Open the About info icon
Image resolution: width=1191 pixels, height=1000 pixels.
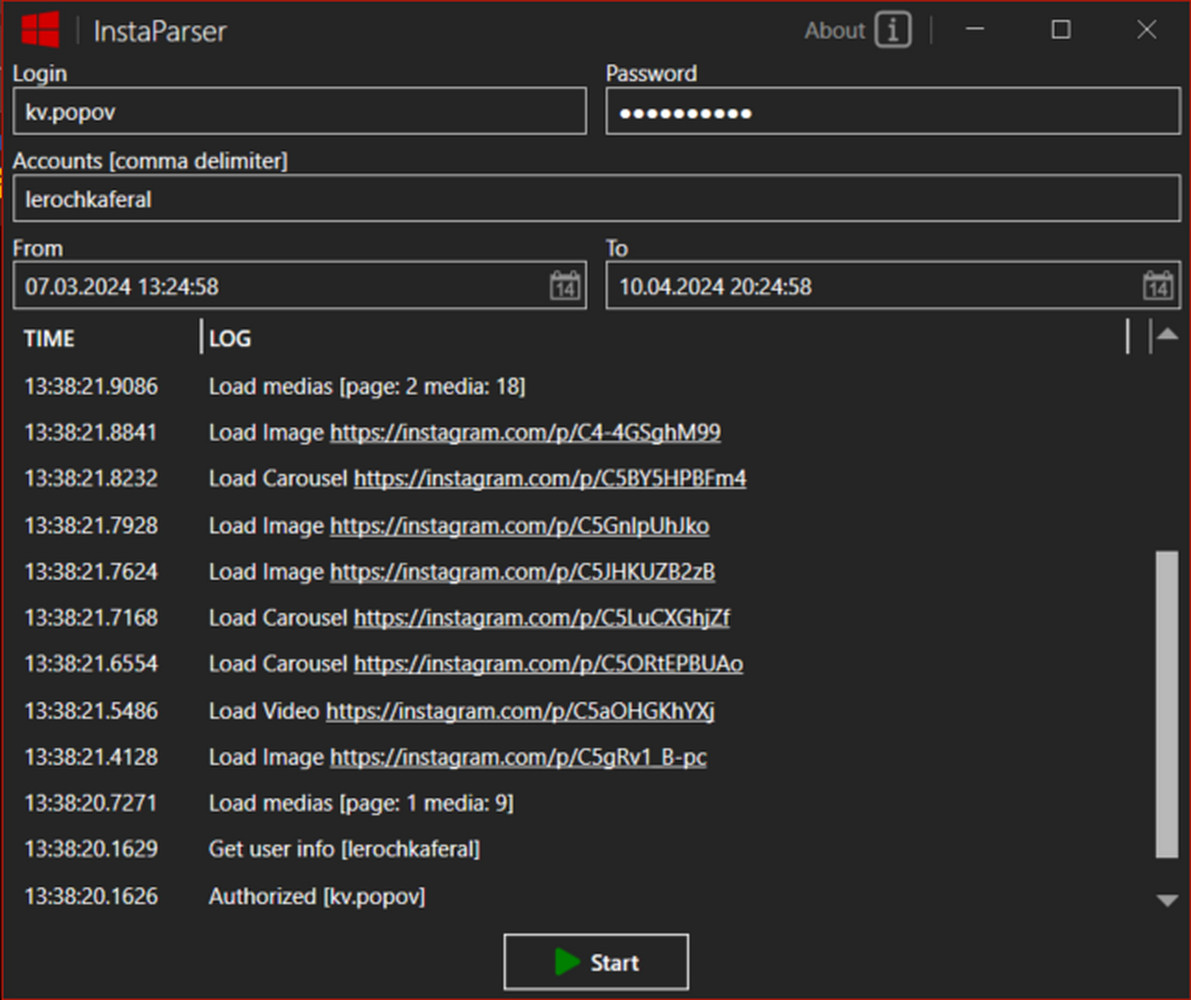click(x=892, y=30)
